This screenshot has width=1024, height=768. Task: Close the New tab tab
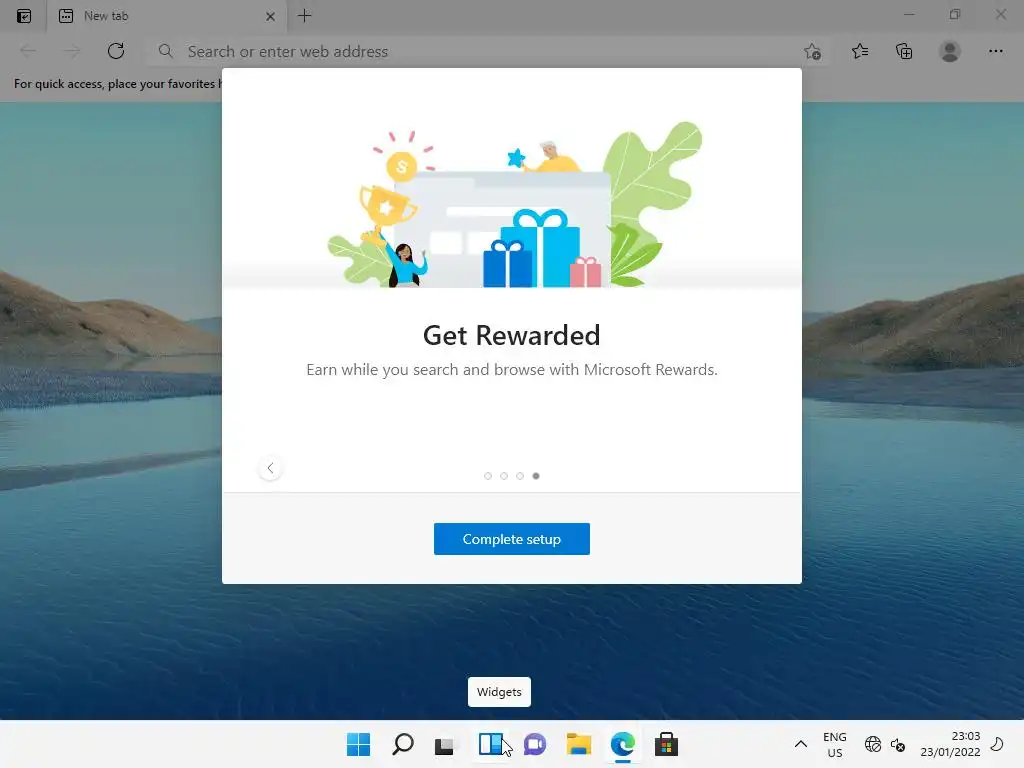coord(270,16)
